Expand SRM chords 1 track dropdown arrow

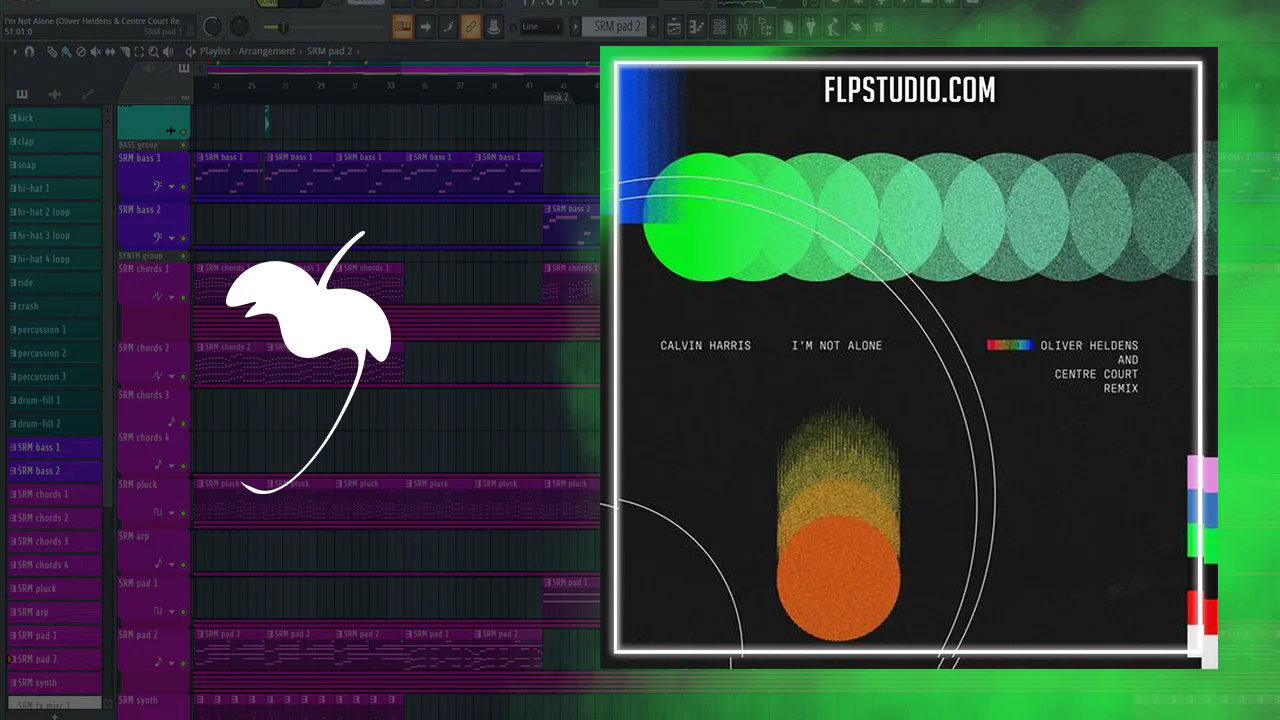[x=172, y=297]
